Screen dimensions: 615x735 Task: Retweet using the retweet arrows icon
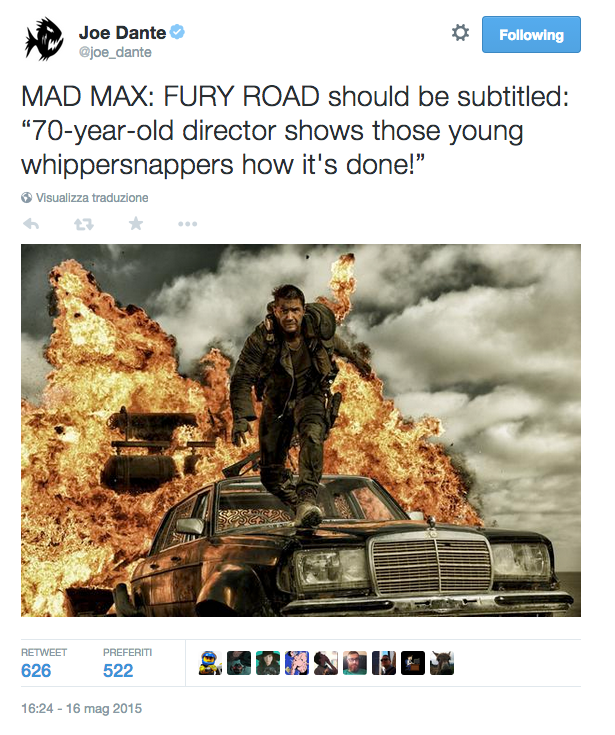point(84,225)
